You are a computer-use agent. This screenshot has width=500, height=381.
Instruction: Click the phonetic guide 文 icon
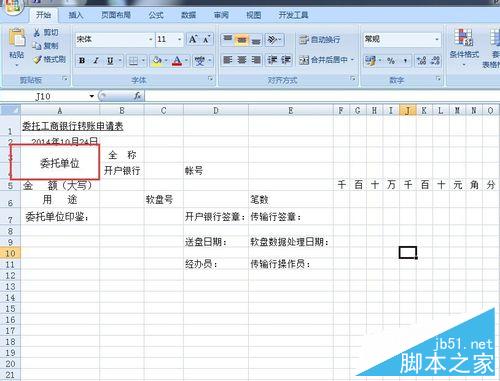200,61
